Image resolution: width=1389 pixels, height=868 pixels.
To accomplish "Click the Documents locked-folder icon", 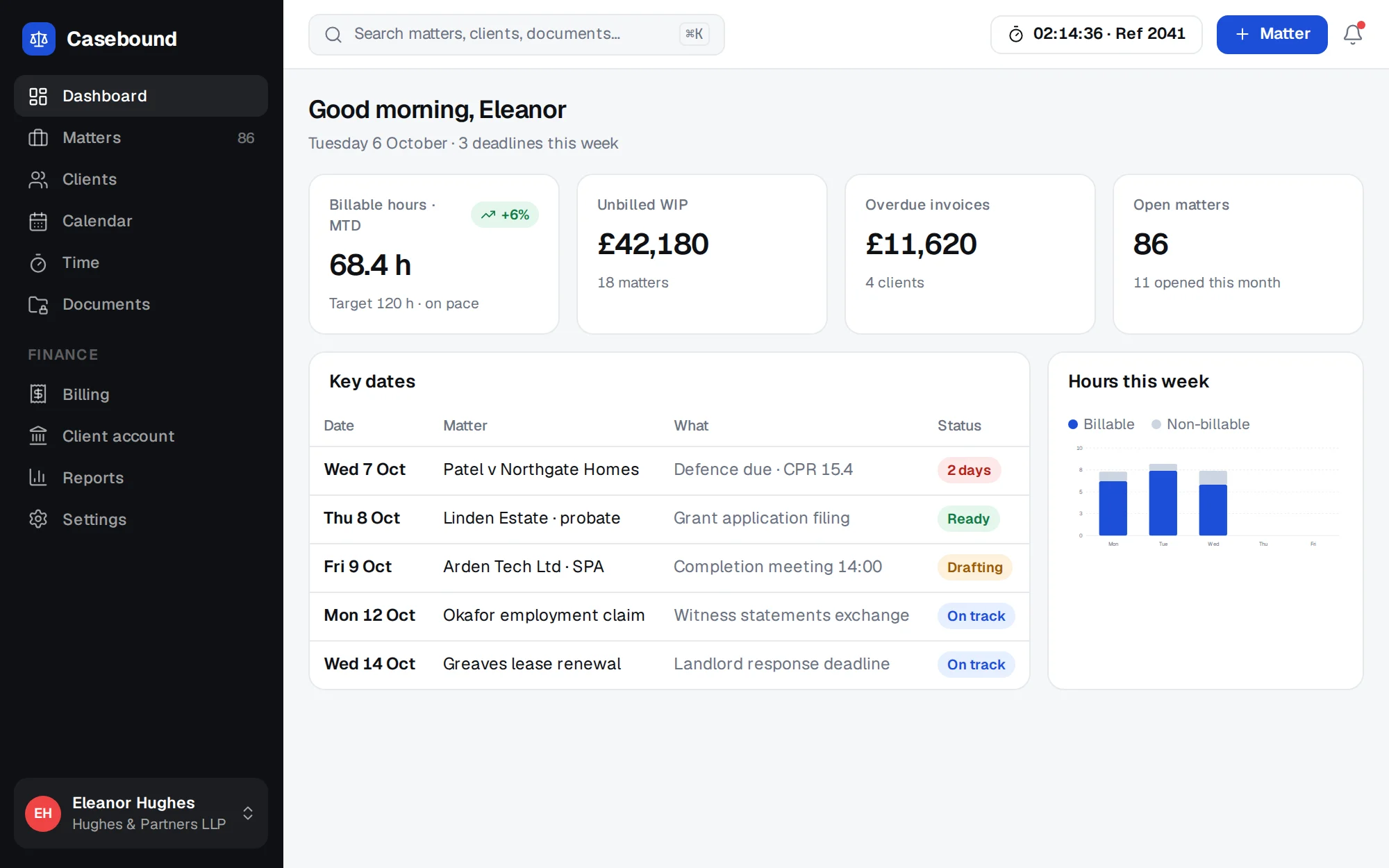I will 38,304.
